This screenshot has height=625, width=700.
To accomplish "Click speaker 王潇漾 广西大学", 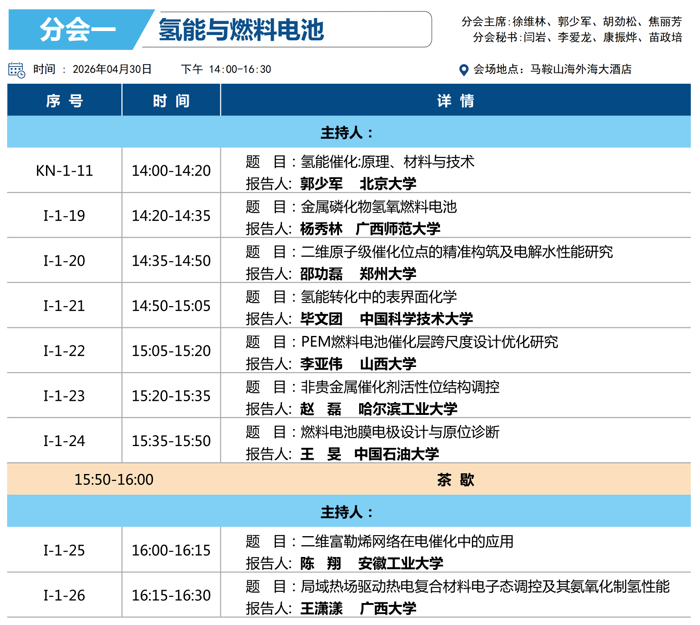I will pos(358,608).
